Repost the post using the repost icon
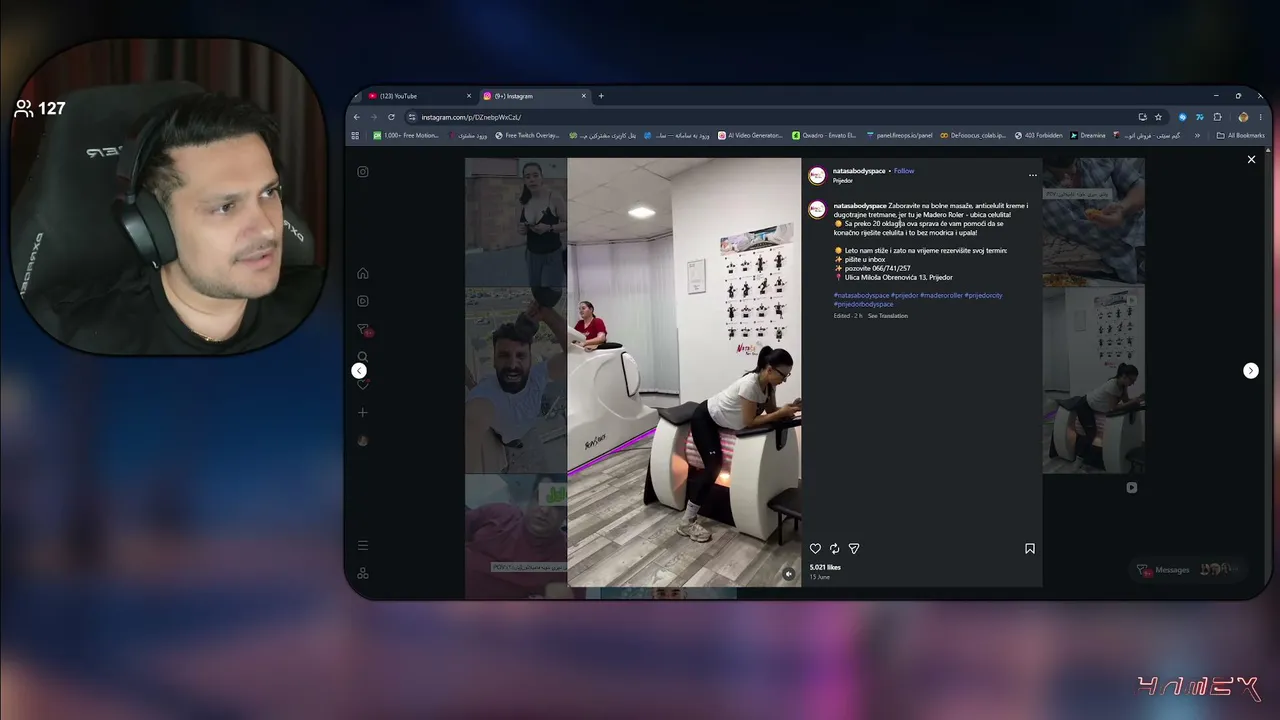The height and width of the screenshot is (720, 1280). click(x=834, y=548)
